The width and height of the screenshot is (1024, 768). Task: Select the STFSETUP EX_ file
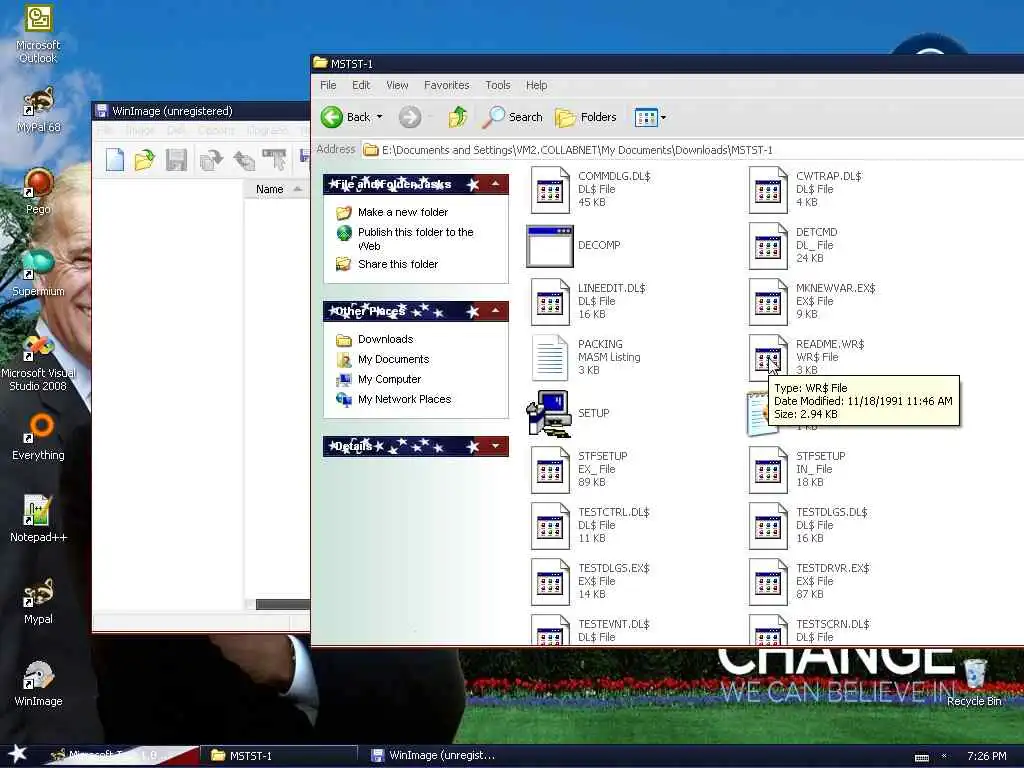[550, 470]
